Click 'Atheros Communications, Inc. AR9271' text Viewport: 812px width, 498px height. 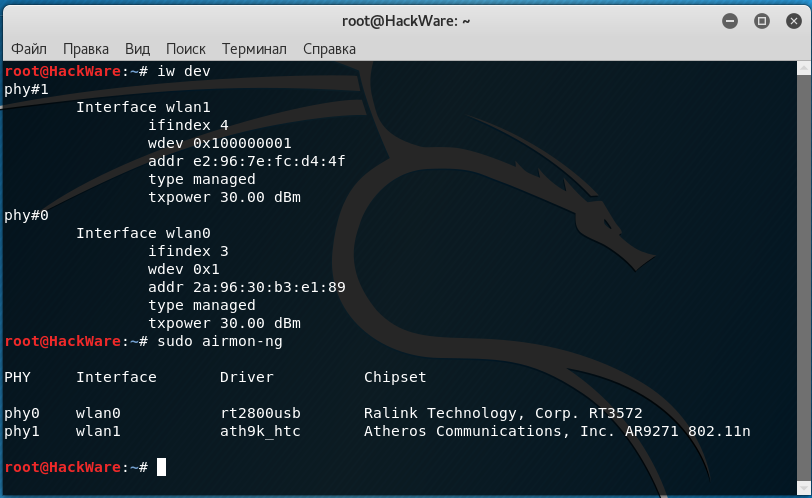(x=521, y=431)
